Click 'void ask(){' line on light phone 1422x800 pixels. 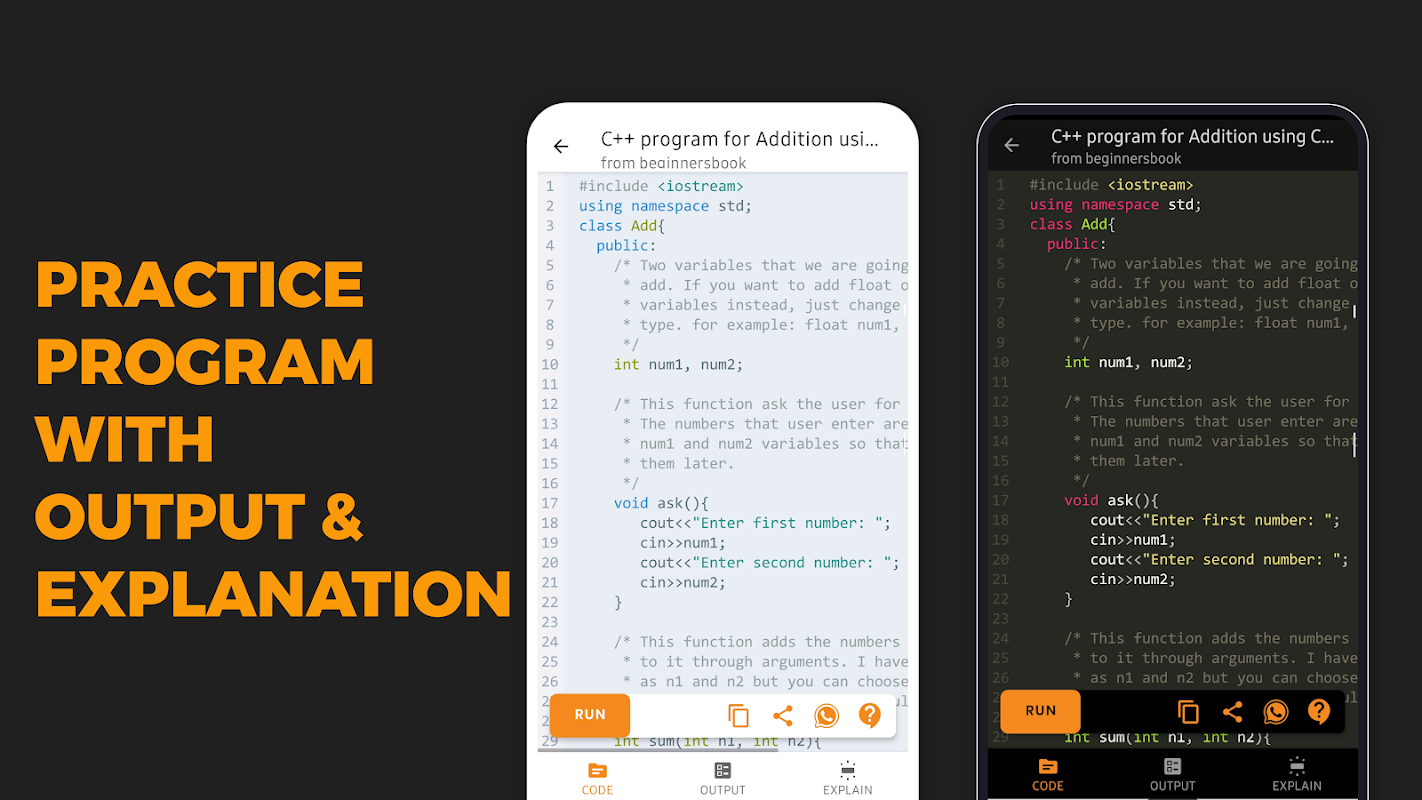[x=661, y=503]
